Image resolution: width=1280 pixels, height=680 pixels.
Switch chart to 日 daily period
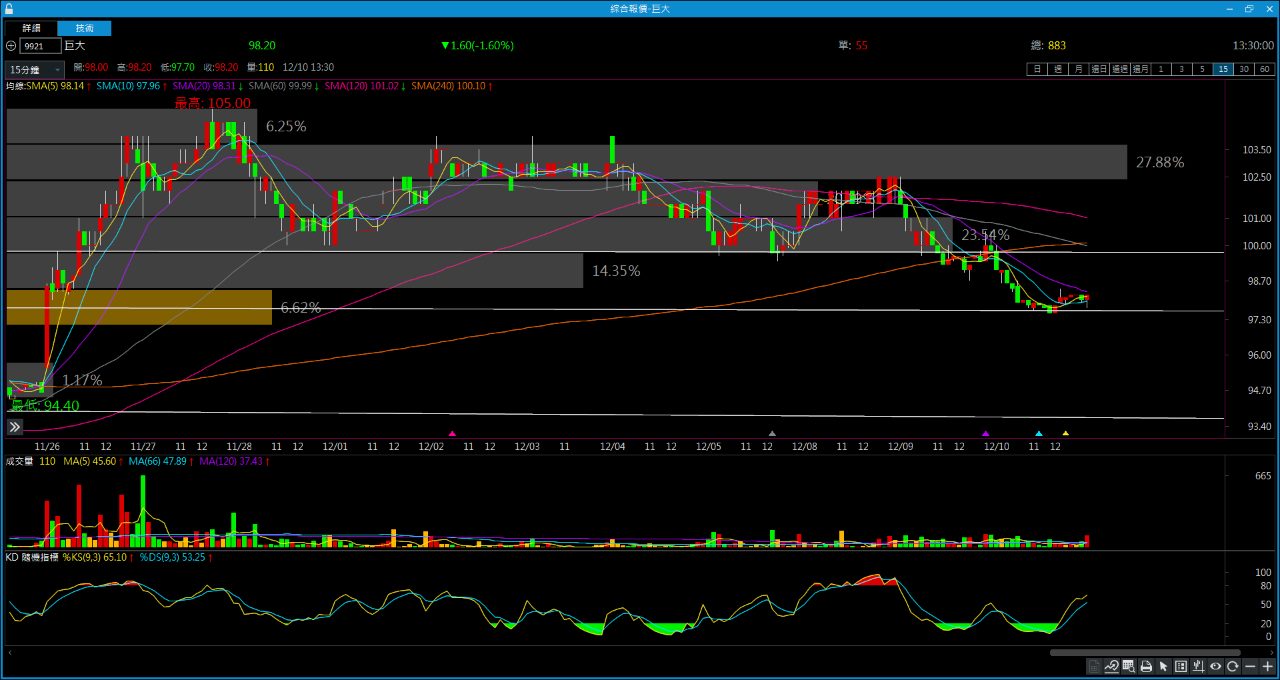[1036, 69]
